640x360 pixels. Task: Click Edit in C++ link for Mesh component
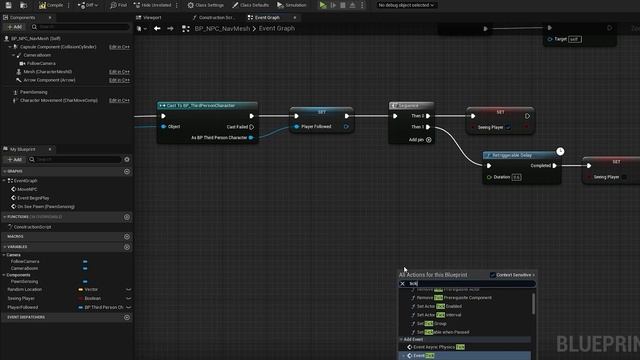[x=119, y=72]
